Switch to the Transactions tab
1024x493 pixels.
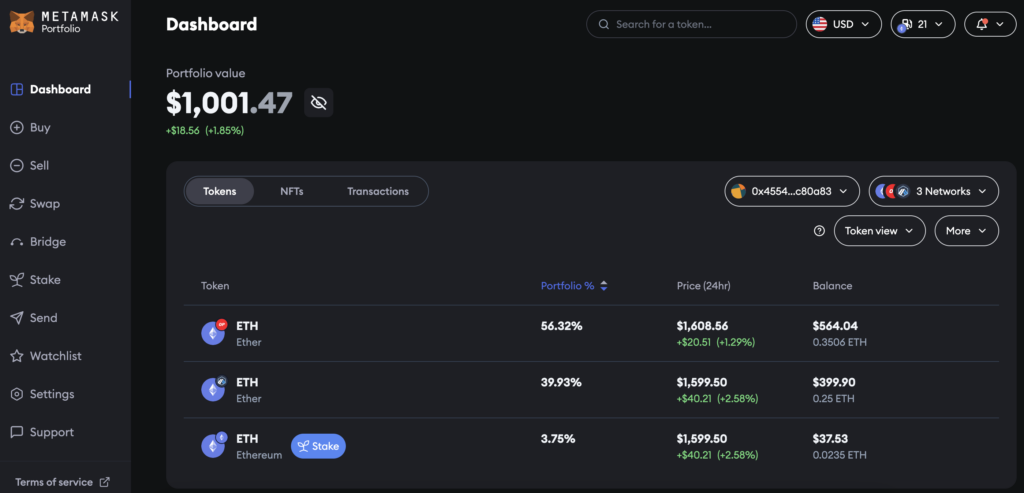tap(377, 191)
